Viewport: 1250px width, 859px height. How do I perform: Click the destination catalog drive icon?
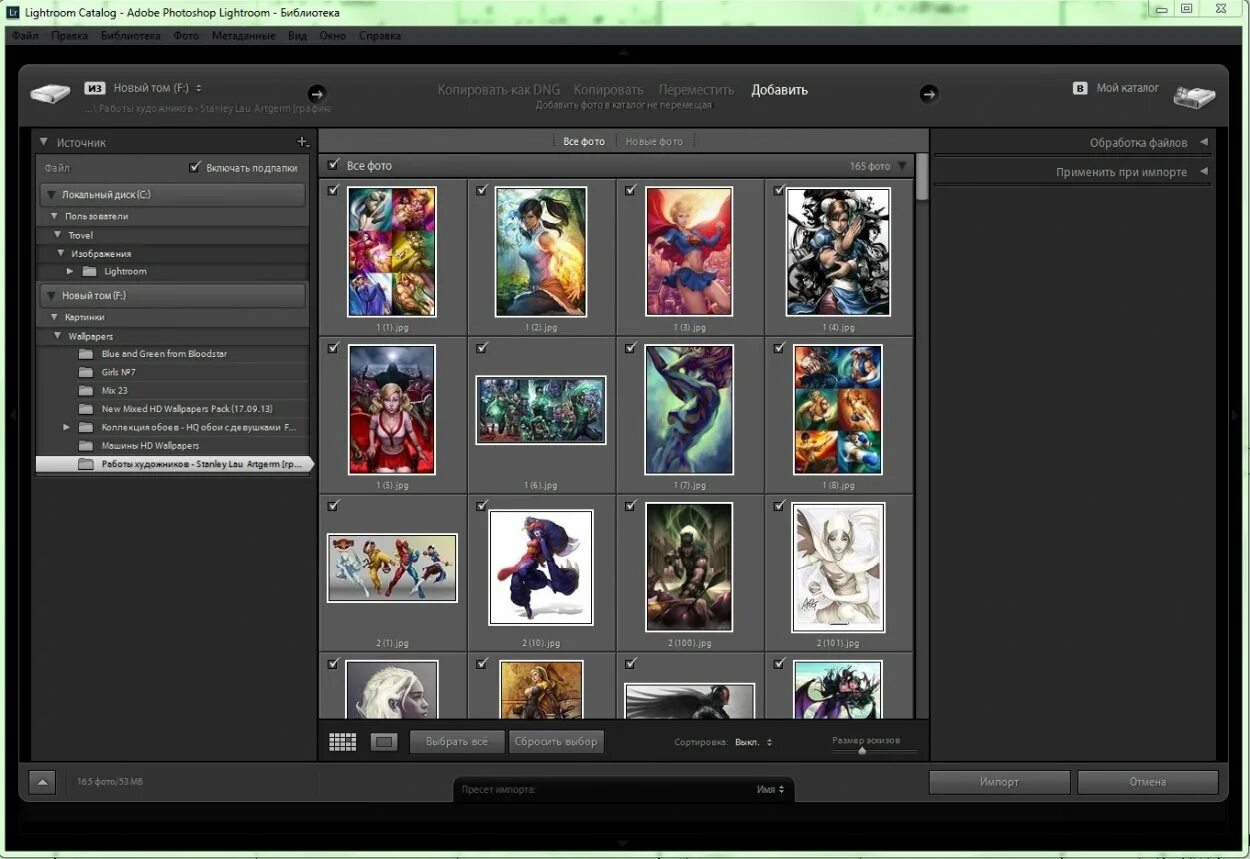[1194, 95]
